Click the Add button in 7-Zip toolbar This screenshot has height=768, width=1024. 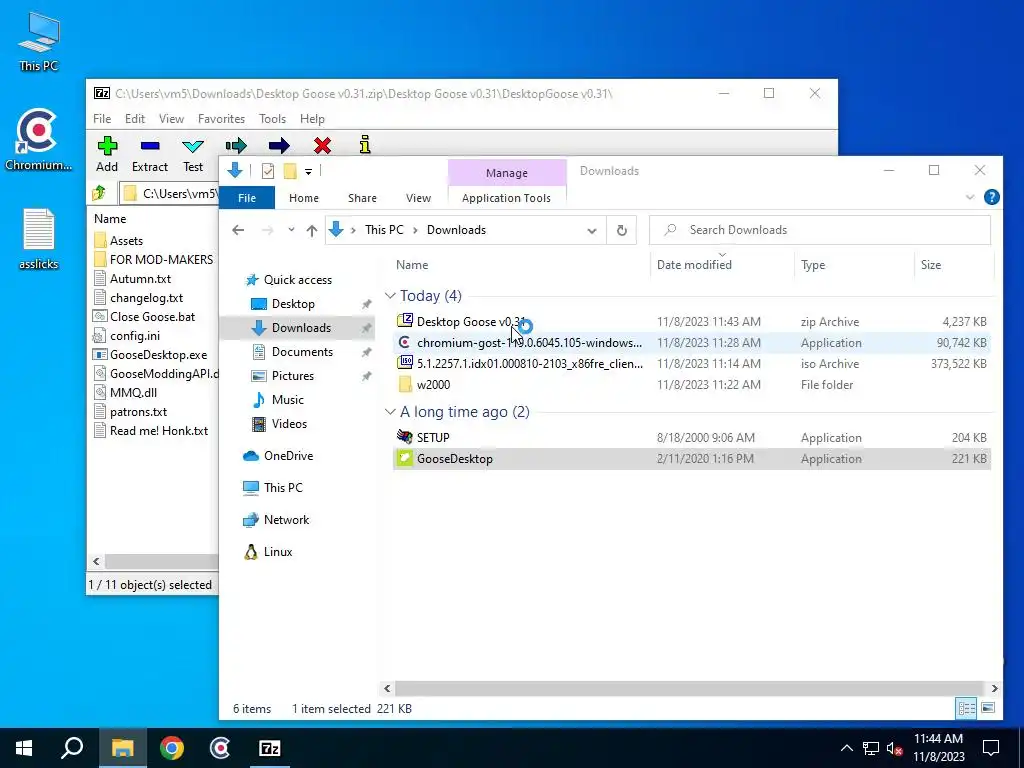pos(107,154)
